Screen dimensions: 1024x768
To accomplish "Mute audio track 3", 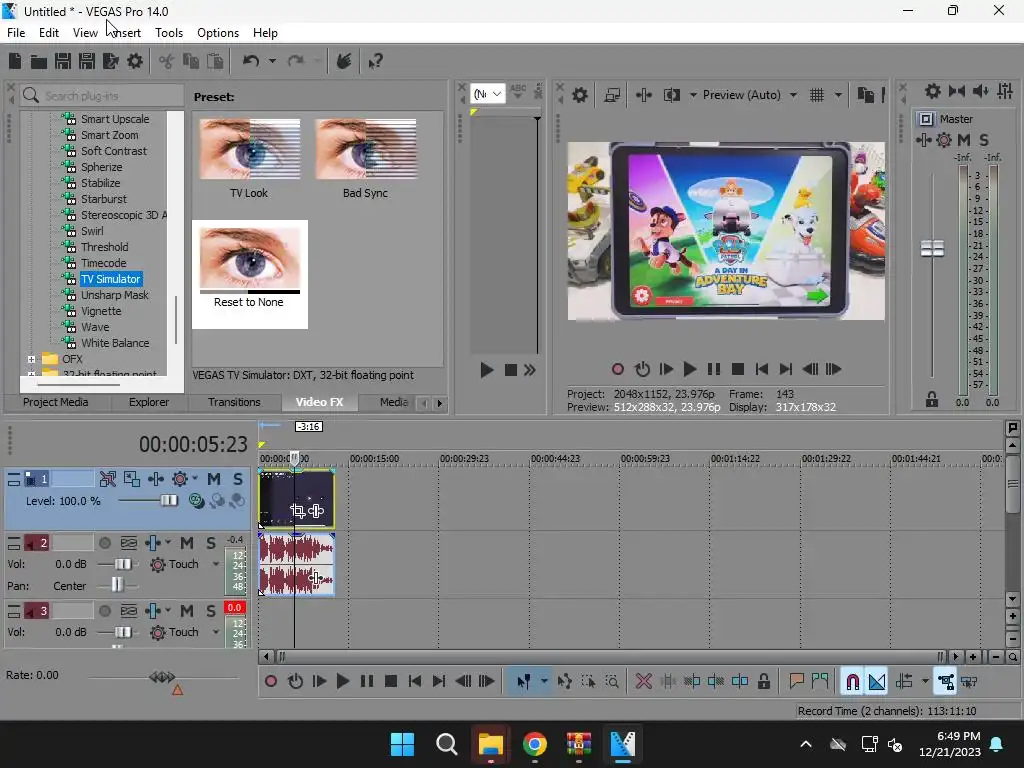I will [x=187, y=611].
